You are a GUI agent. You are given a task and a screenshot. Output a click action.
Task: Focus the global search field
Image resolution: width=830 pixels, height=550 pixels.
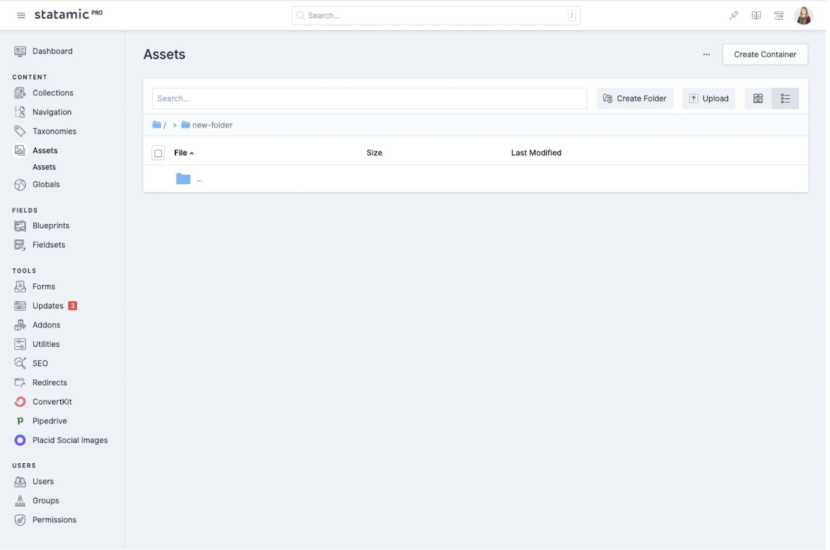pyautogui.click(x=436, y=15)
